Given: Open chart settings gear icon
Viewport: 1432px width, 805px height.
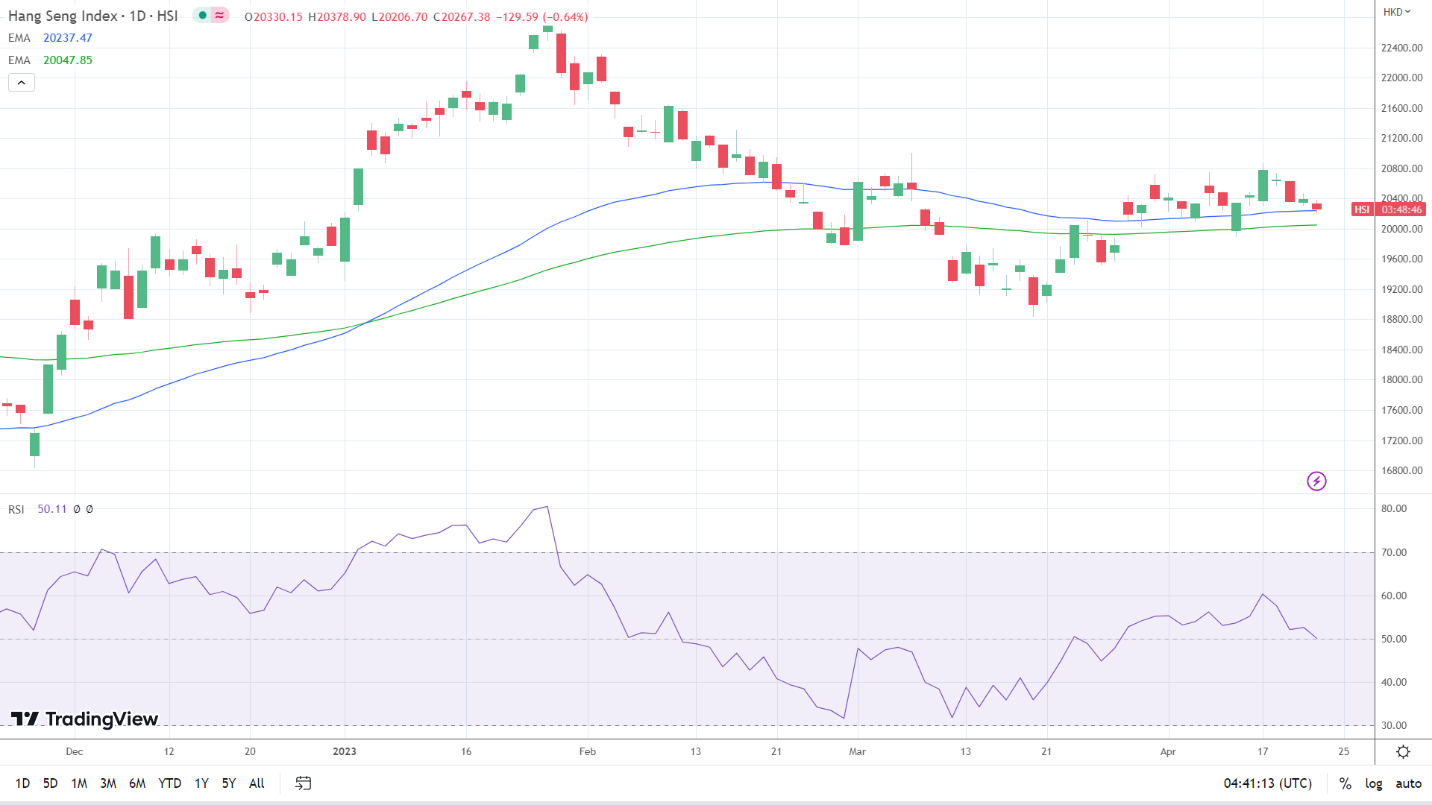Looking at the screenshot, I should (1403, 752).
